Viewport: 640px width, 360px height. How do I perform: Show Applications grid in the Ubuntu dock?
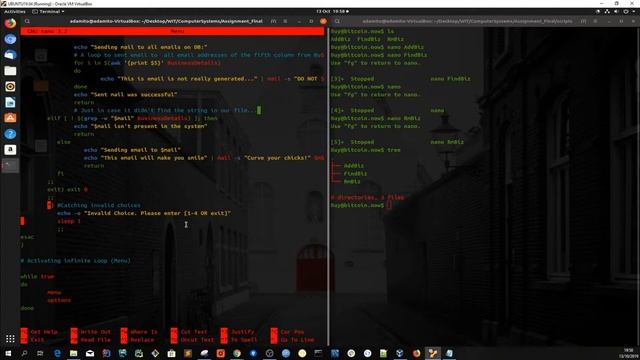[10, 339]
